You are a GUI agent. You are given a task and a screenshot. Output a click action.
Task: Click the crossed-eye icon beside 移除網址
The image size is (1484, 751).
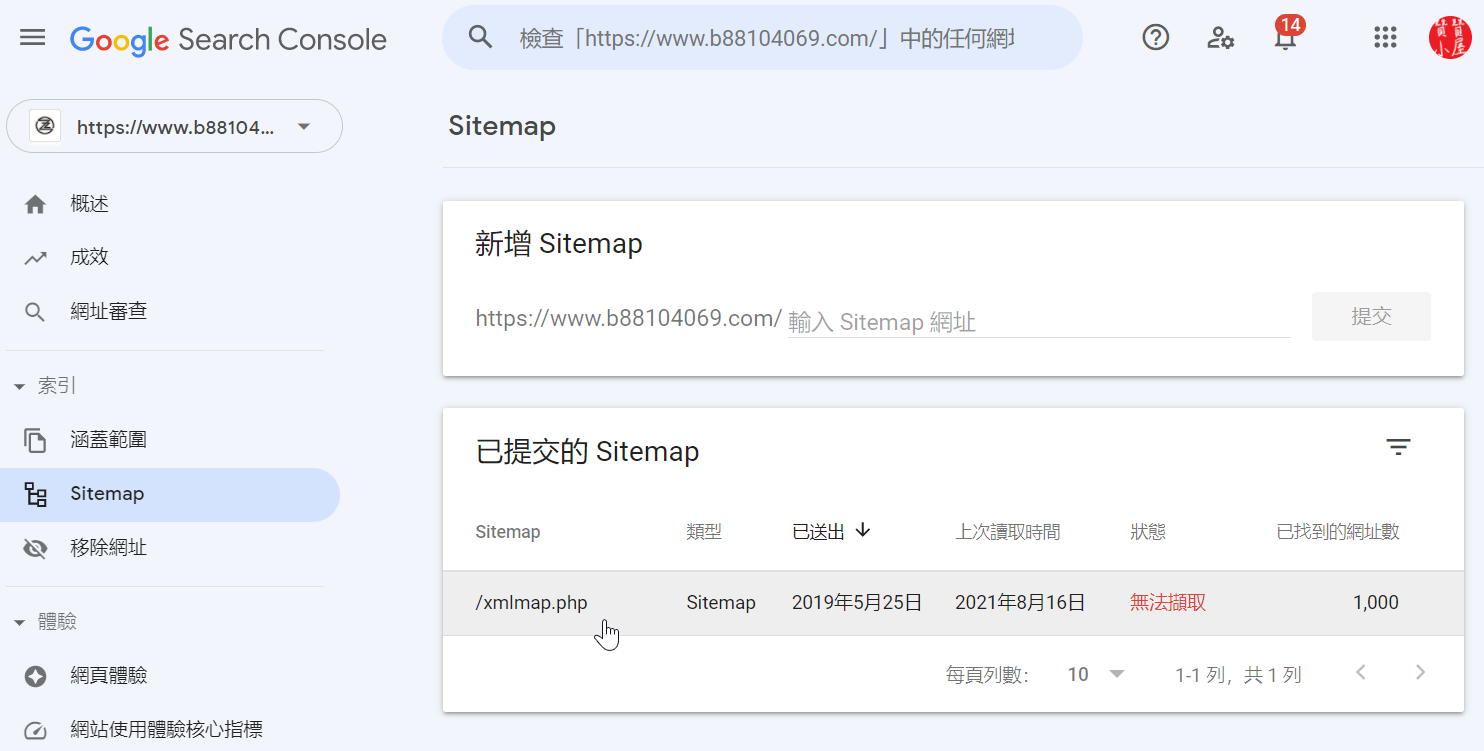click(x=35, y=548)
